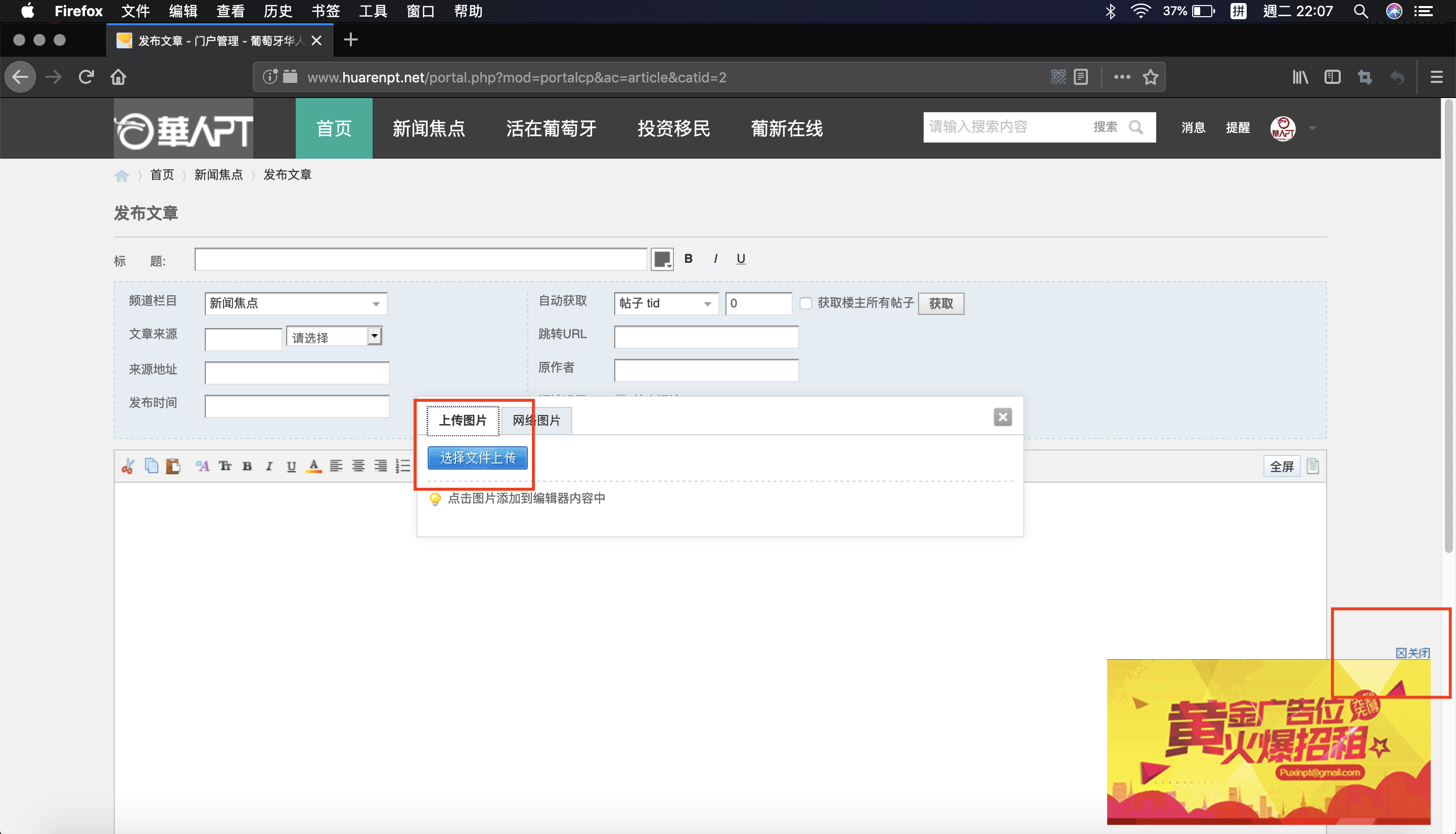Click the text highlight color icon
The image size is (1456, 834).
pyautogui.click(x=313, y=466)
